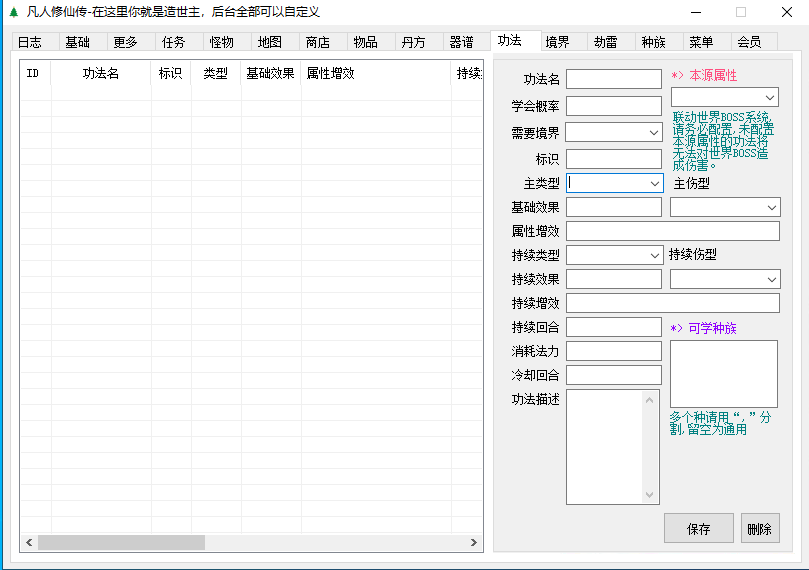Click the 类型 column header
This screenshot has height=570, width=809.
(216, 73)
